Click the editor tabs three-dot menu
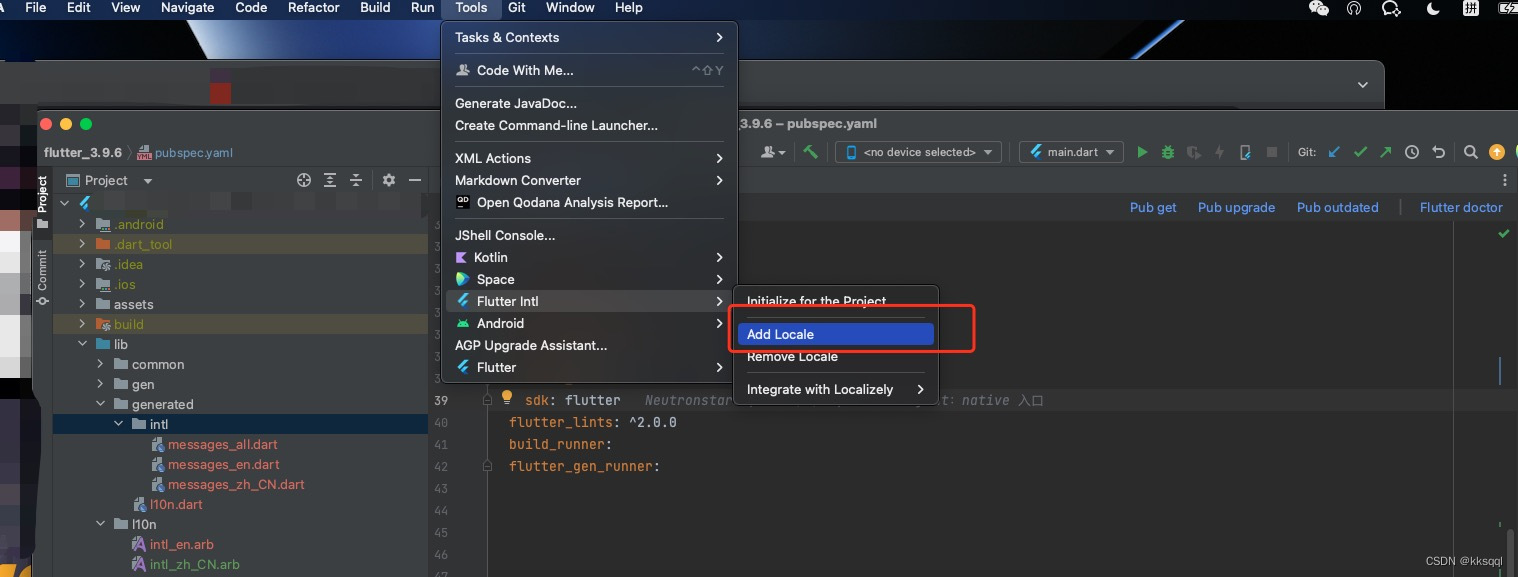The height and width of the screenshot is (577, 1518). (x=1505, y=180)
